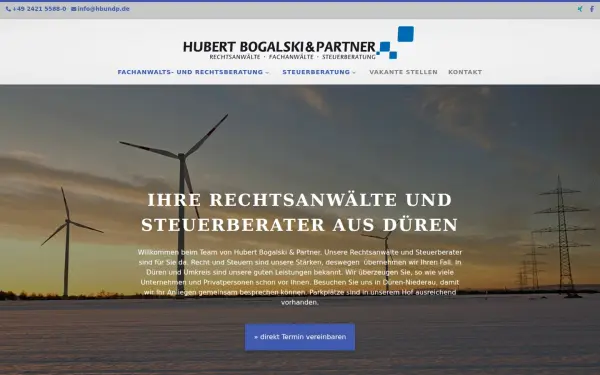This screenshot has width=600, height=375.
Task: Open the Facebook page icon
Action: click(592, 9)
